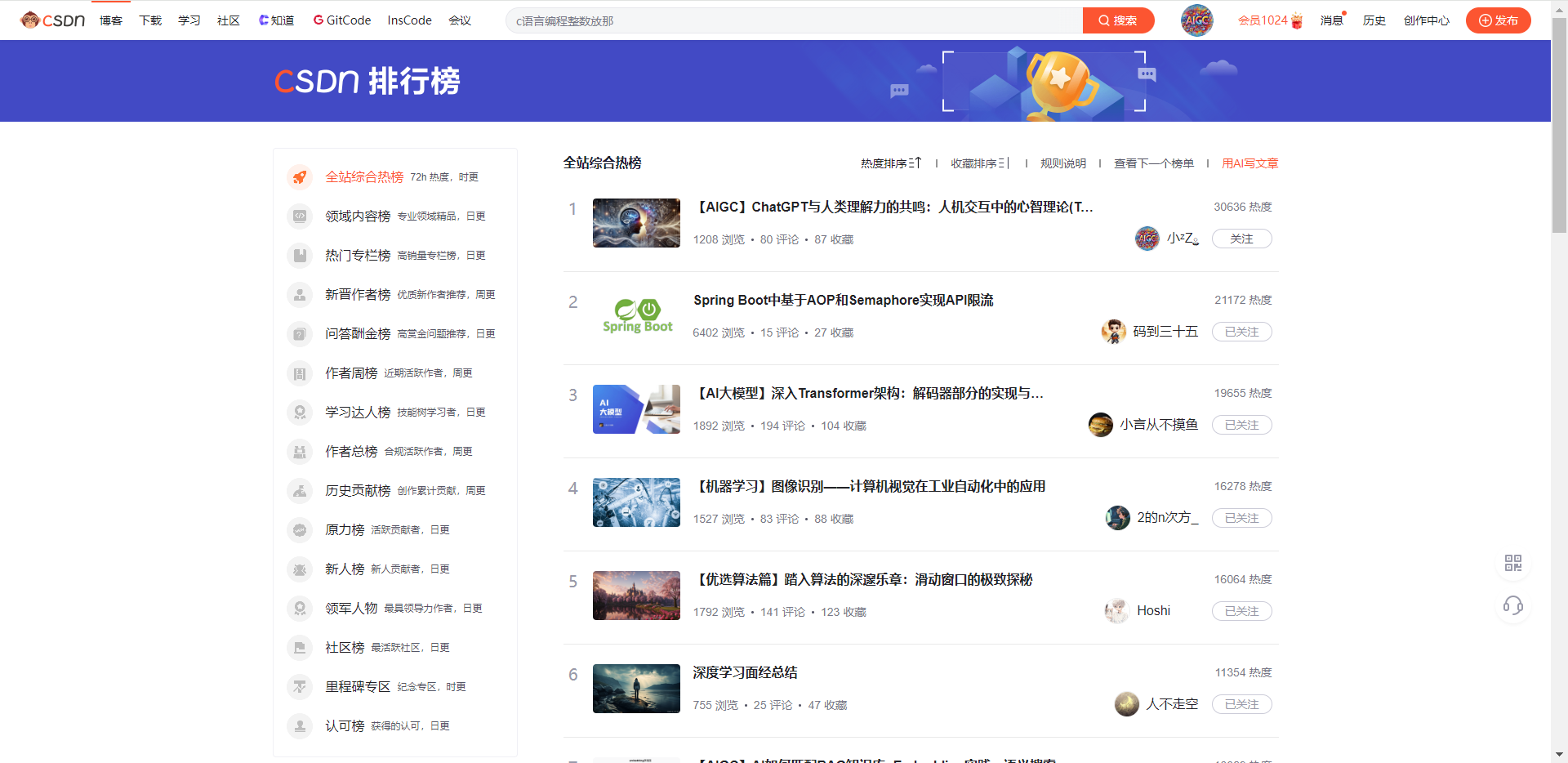Toggle 已关注 for author Hoshi
The image size is (1568, 763).
point(1241,611)
